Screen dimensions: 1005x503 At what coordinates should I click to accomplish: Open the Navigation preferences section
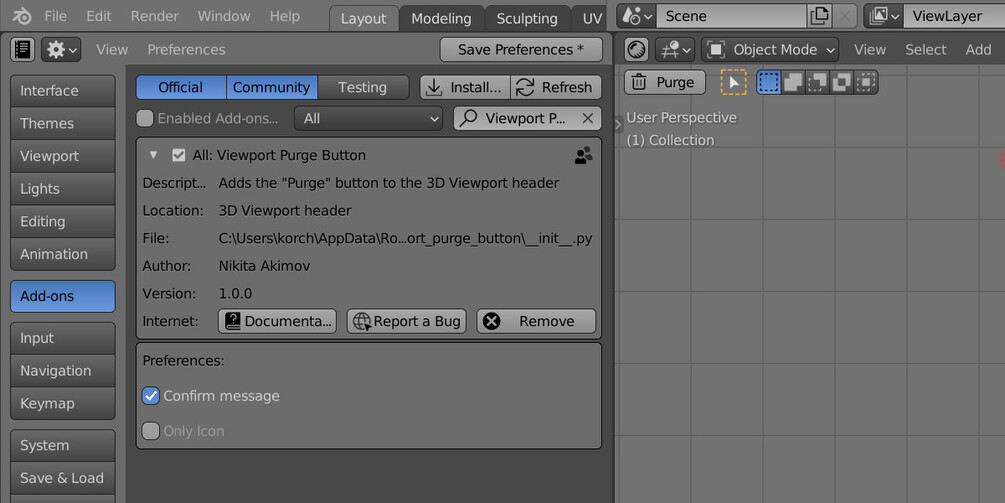[x=63, y=371]
